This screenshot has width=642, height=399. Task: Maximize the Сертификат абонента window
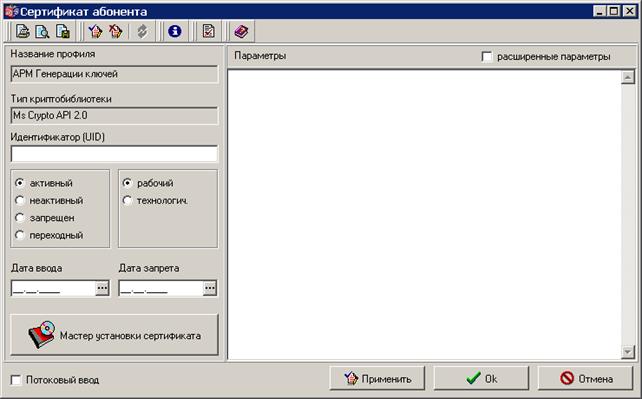615,11
